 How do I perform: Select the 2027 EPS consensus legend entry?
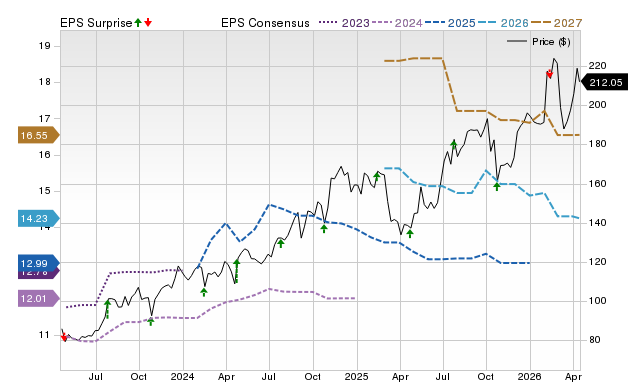556,23
